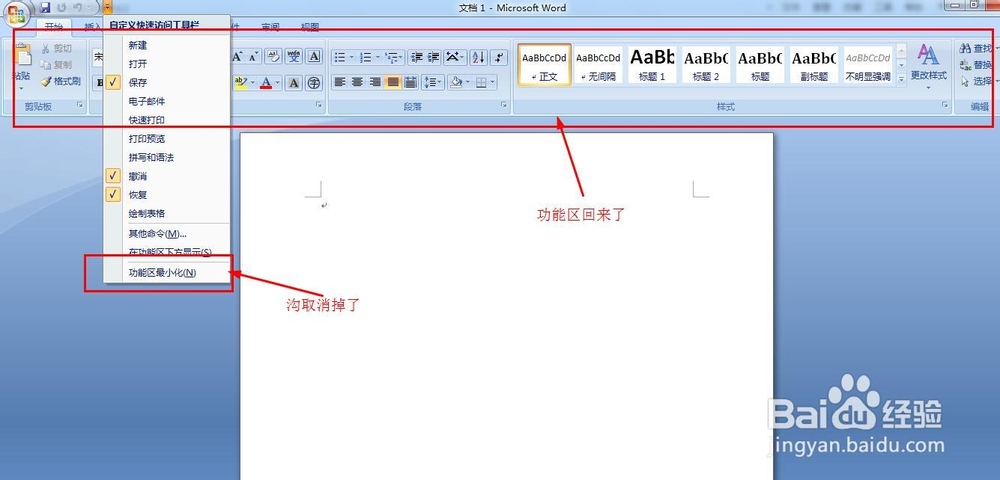Apply the 无间隔 style
Viewport: 1000px width, 480px height.
coord(598,64)
